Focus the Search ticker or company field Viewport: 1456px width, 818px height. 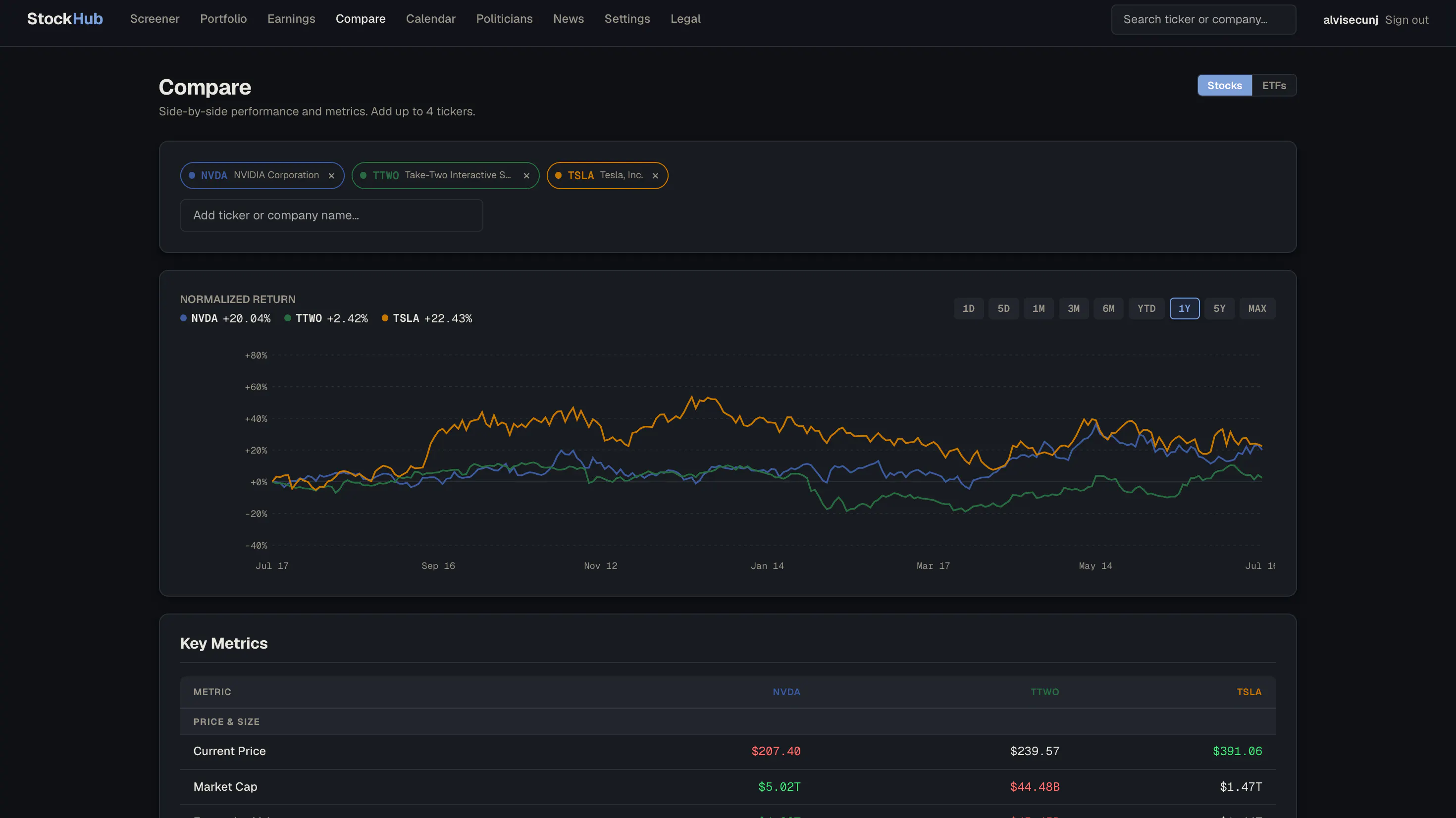click(1203, 19)
